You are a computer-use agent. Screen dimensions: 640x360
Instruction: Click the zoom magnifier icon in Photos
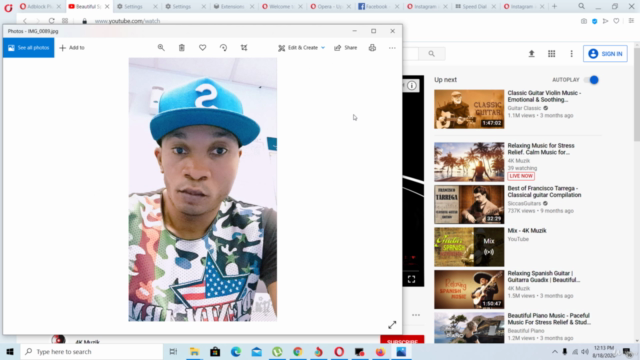[x=161, y=48]
